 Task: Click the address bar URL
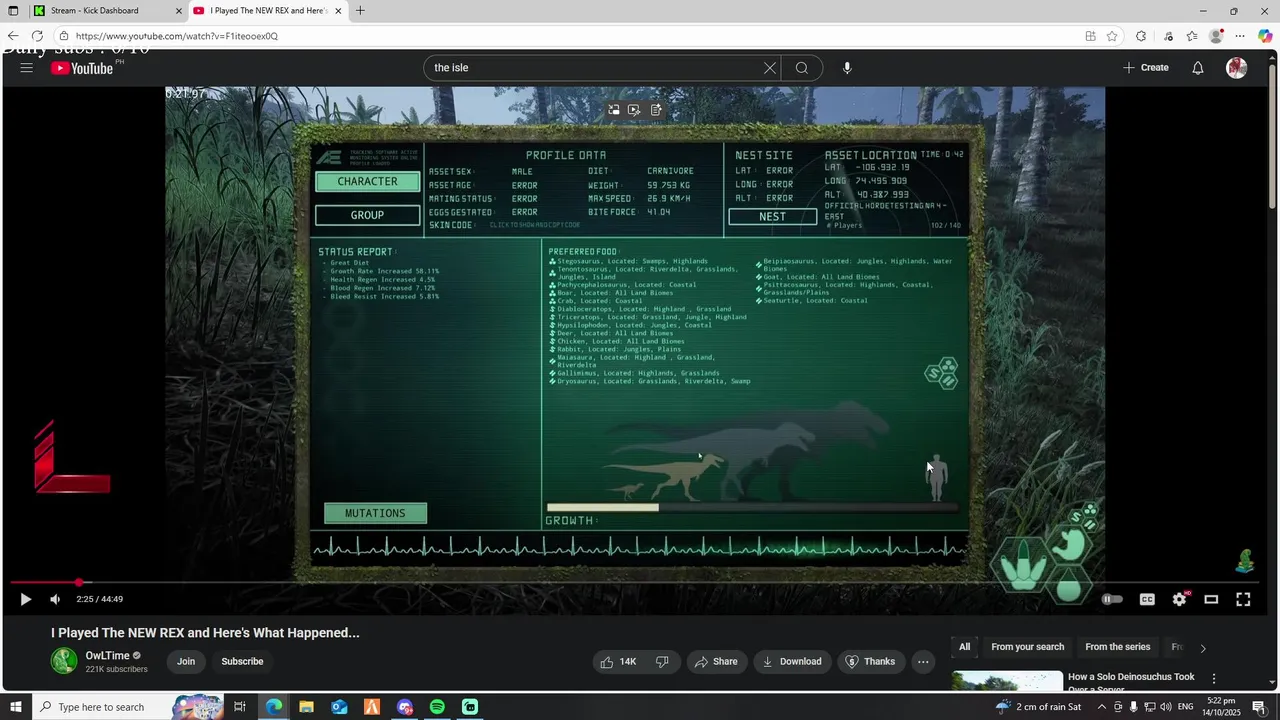[x=176, y=36]
